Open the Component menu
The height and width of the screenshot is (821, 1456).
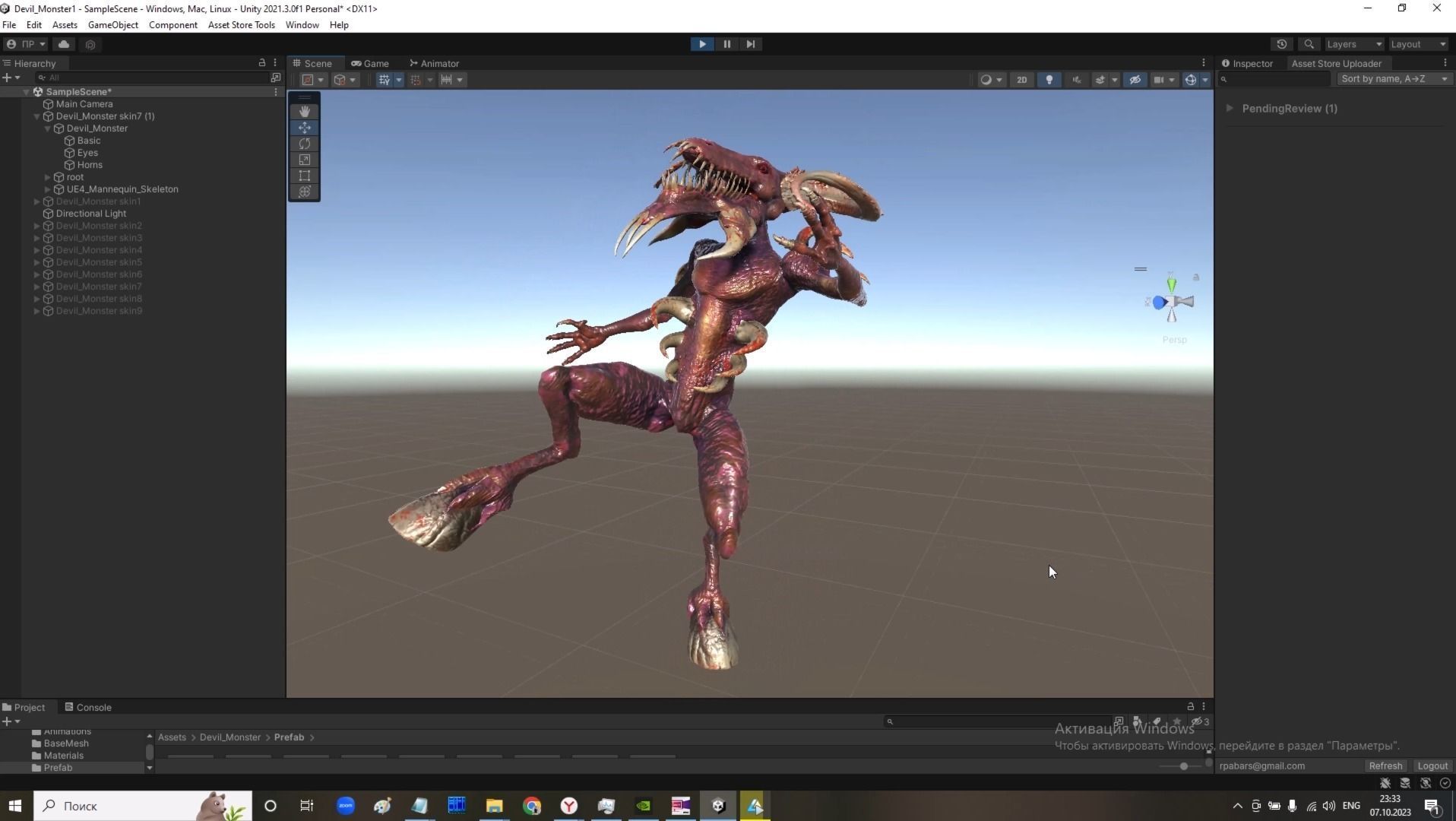(x=173, y=25)
